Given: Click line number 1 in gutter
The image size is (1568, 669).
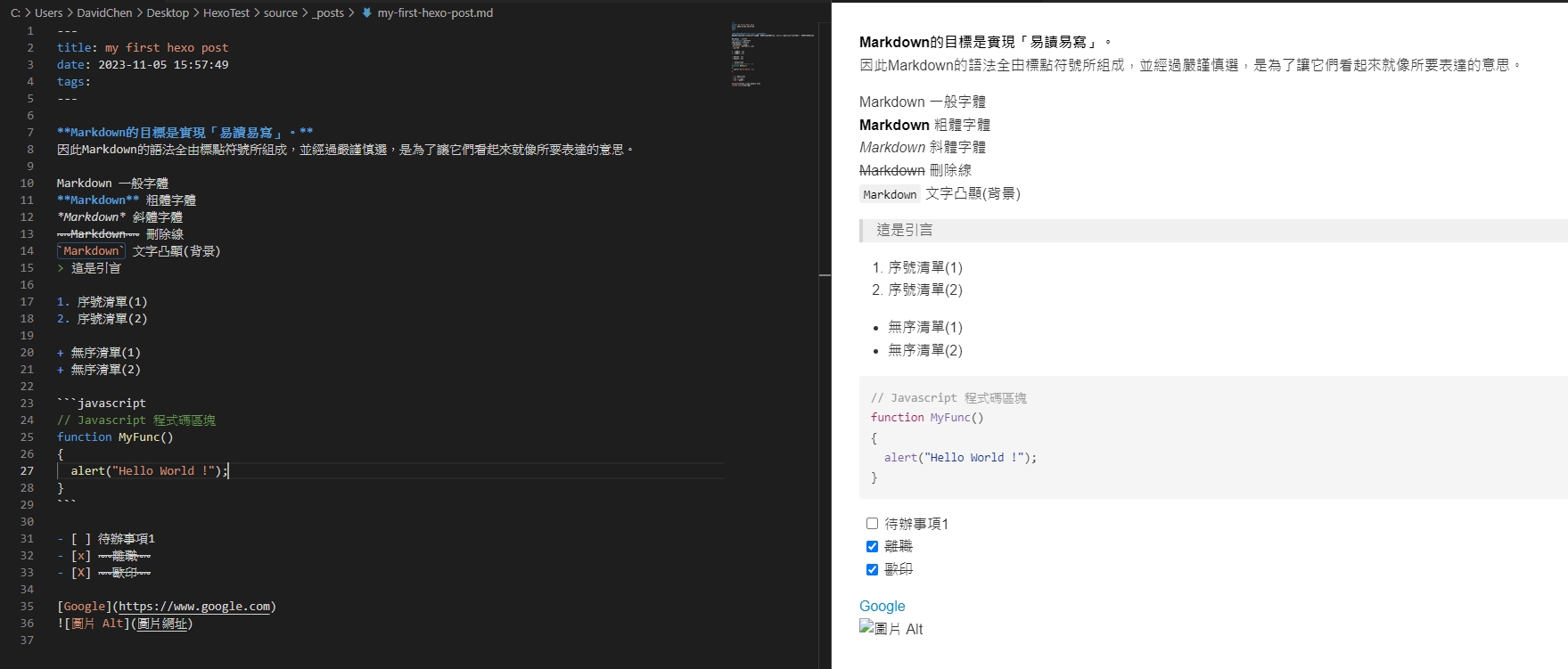Looking at the screenshot, I should pos(30,31).
